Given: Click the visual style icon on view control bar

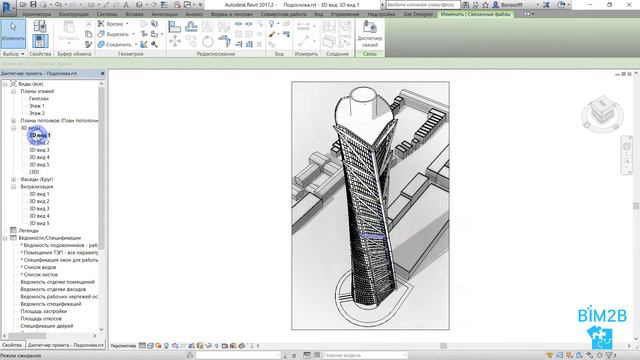Looking at the screenshot, I should click(x=150, y=346).
